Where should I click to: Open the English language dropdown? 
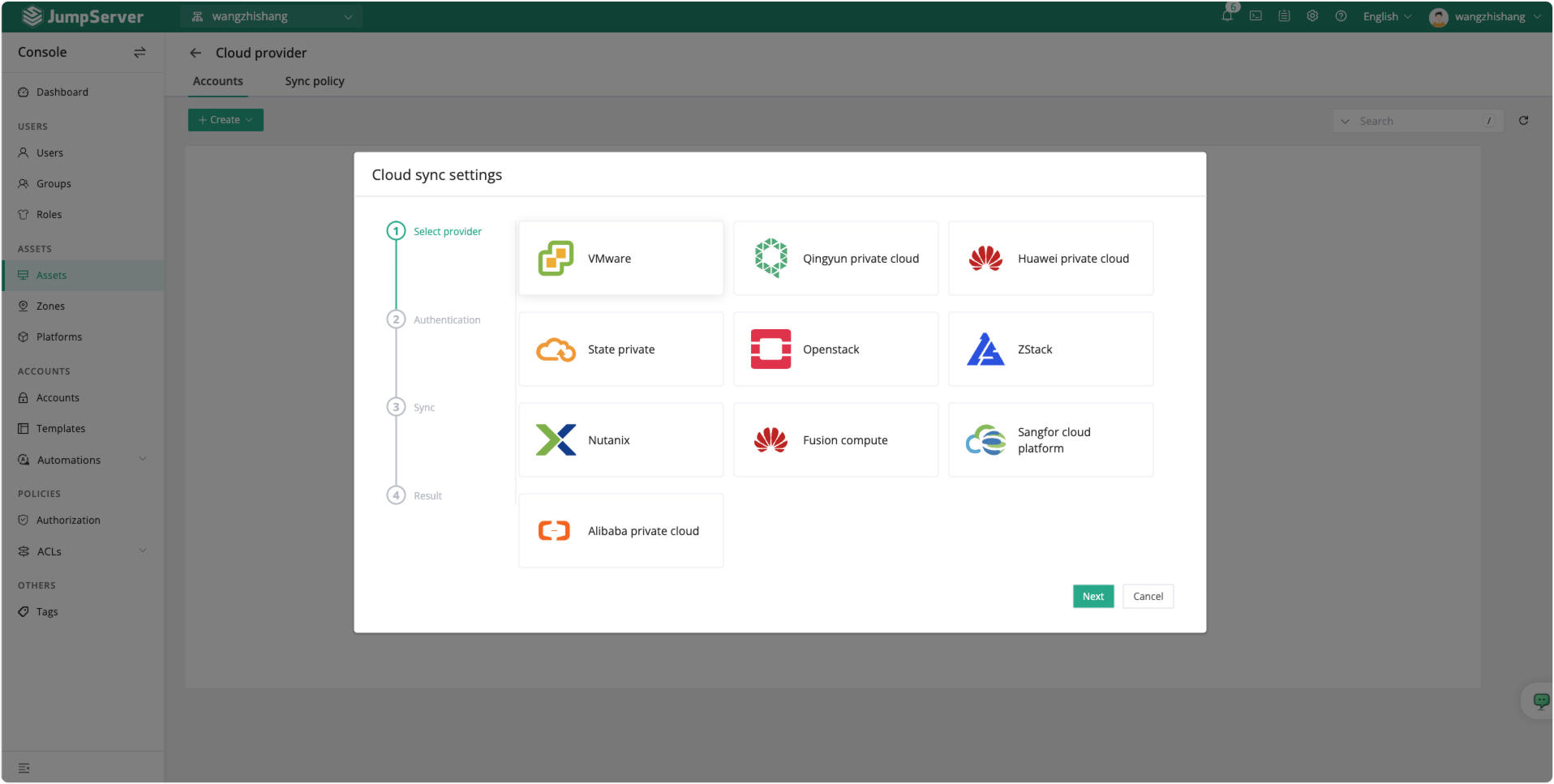coord(1387,16)
